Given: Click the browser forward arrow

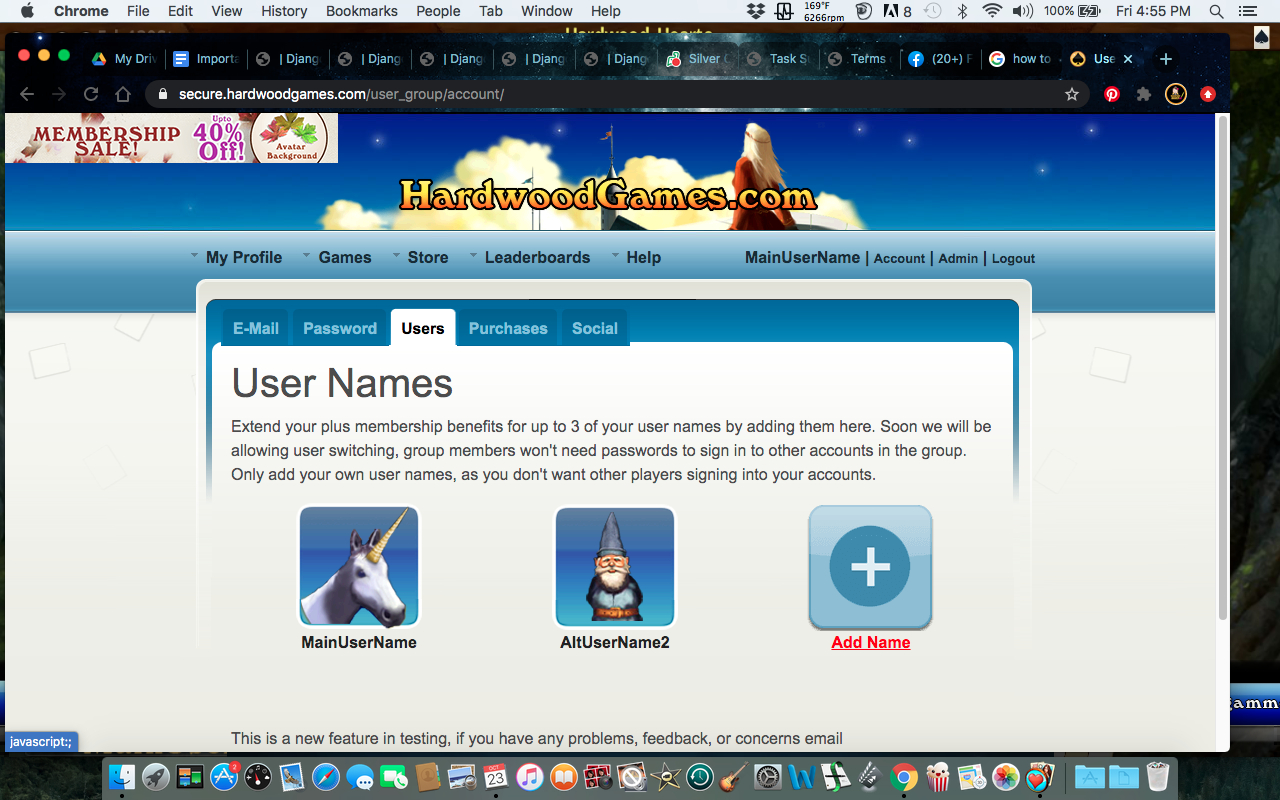Looking at the screenshot, I should pyautogui.click(x=59, y=94).
